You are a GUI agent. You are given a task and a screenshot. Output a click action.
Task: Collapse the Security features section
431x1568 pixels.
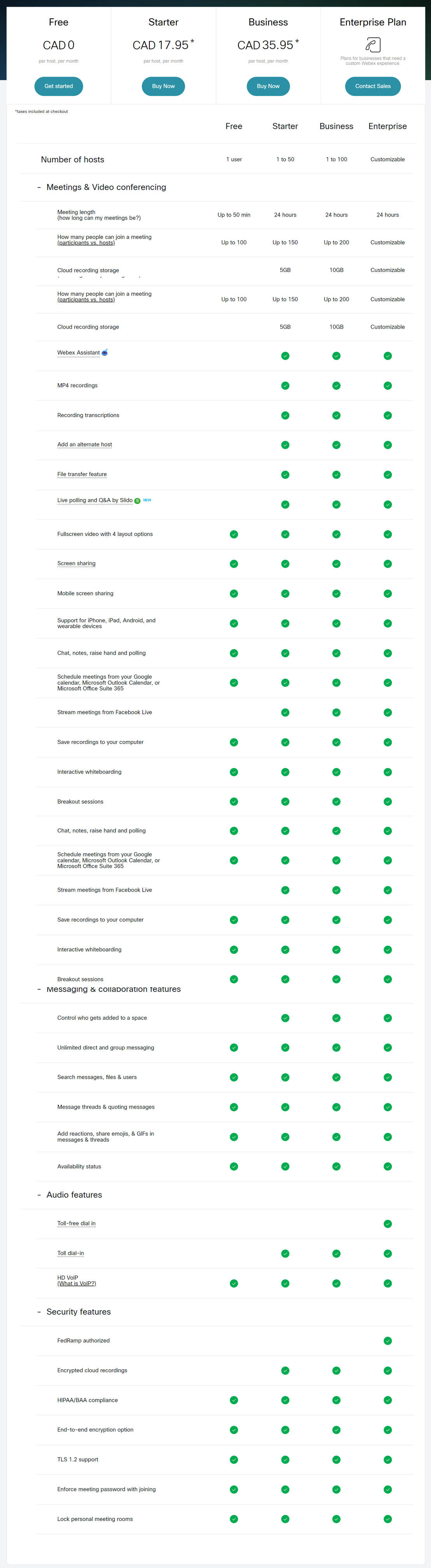point(39,1312)
